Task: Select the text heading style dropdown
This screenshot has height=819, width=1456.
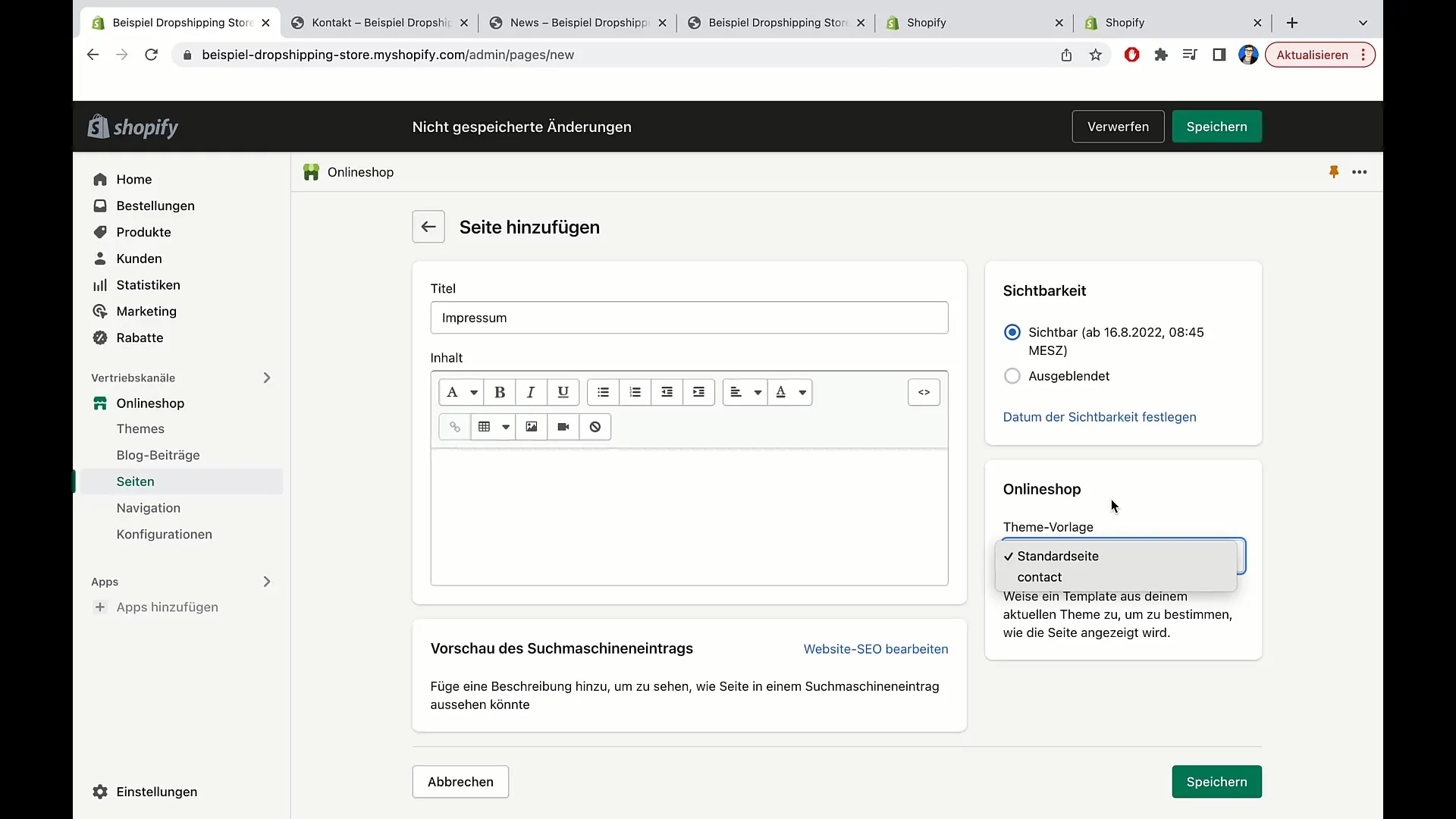Action: [x=461, y=392]
